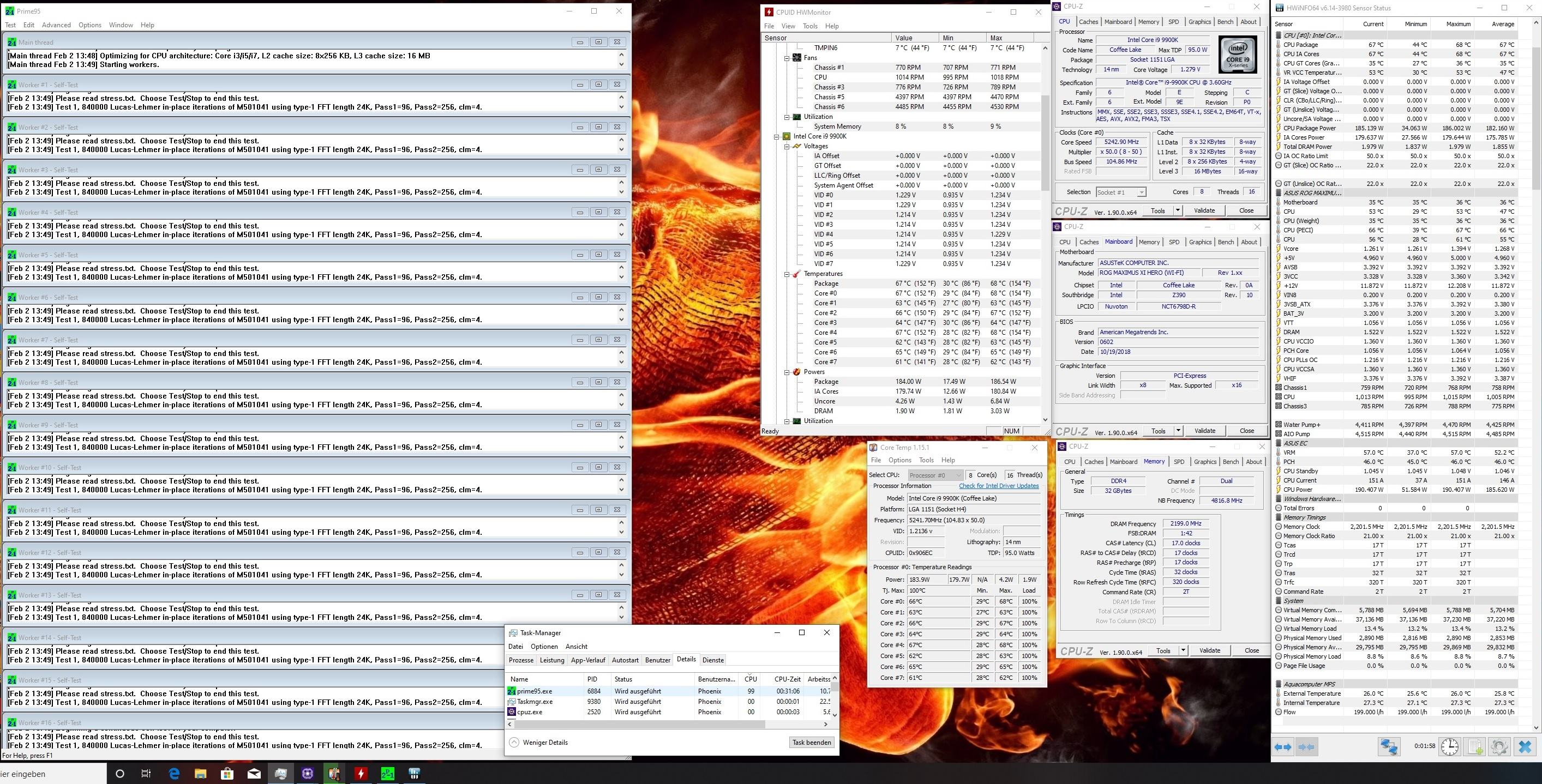This screenshot has width=1542, height=784.
Task: Click HWiNFO sensor list vertical scrollbar
Action: [1537, 374]
